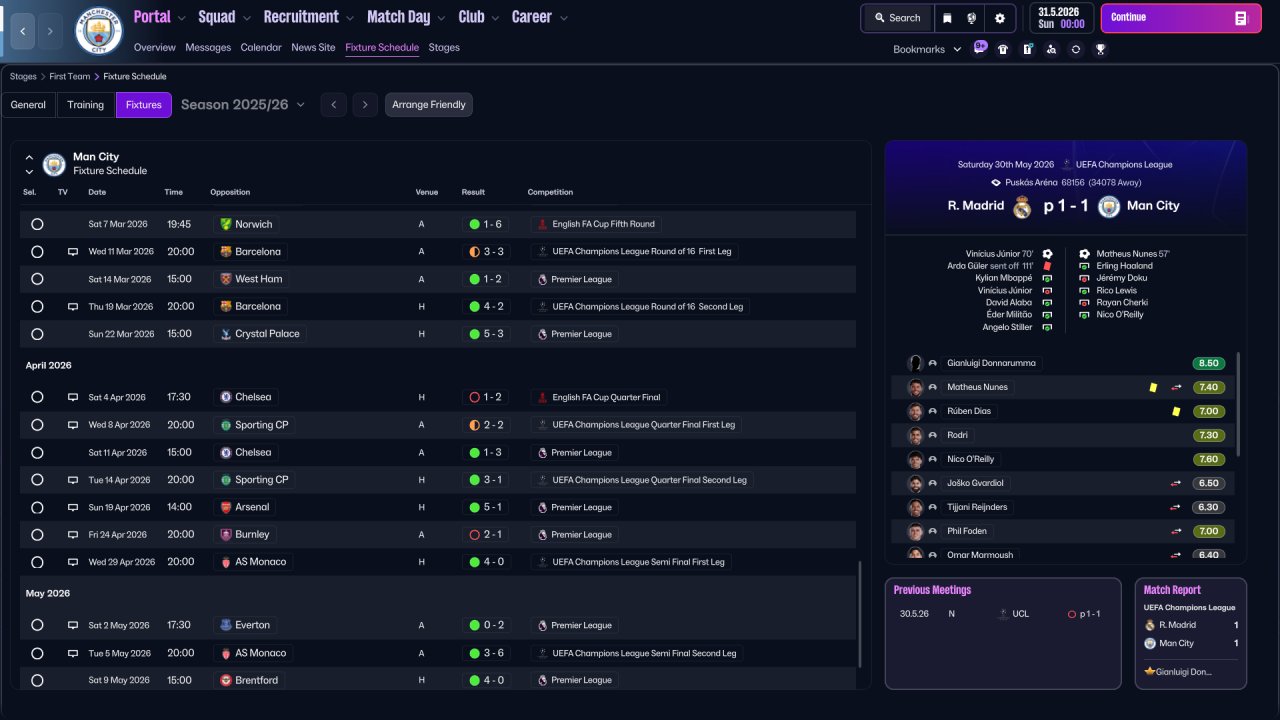1280x720 pixels.
Task: Click the goal football icon beside Vinícius Júnior 70'
Action: coord(1047,254)
